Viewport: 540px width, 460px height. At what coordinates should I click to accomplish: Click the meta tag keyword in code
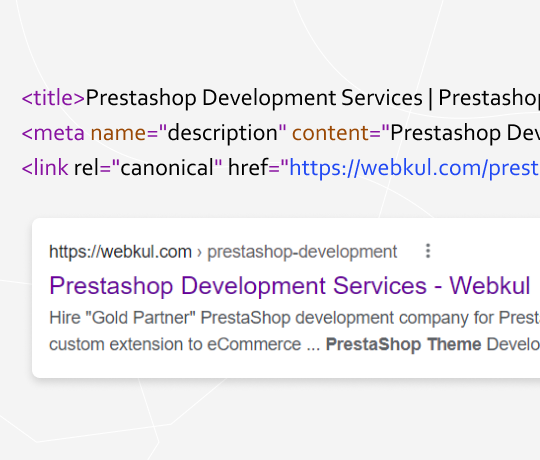coord(53,133)
